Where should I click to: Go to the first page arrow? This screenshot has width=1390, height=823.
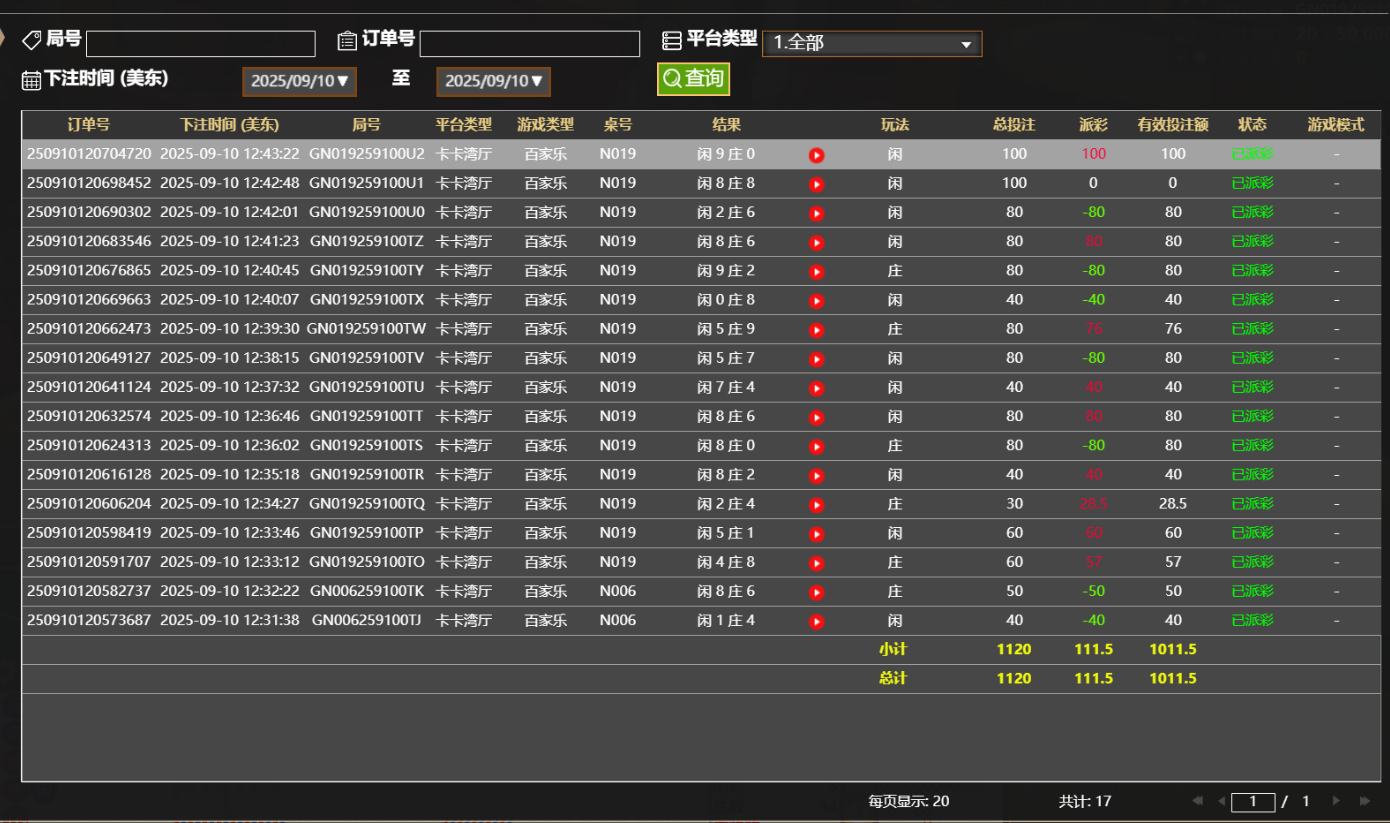pyautogui.click(x=1197, y=801)
